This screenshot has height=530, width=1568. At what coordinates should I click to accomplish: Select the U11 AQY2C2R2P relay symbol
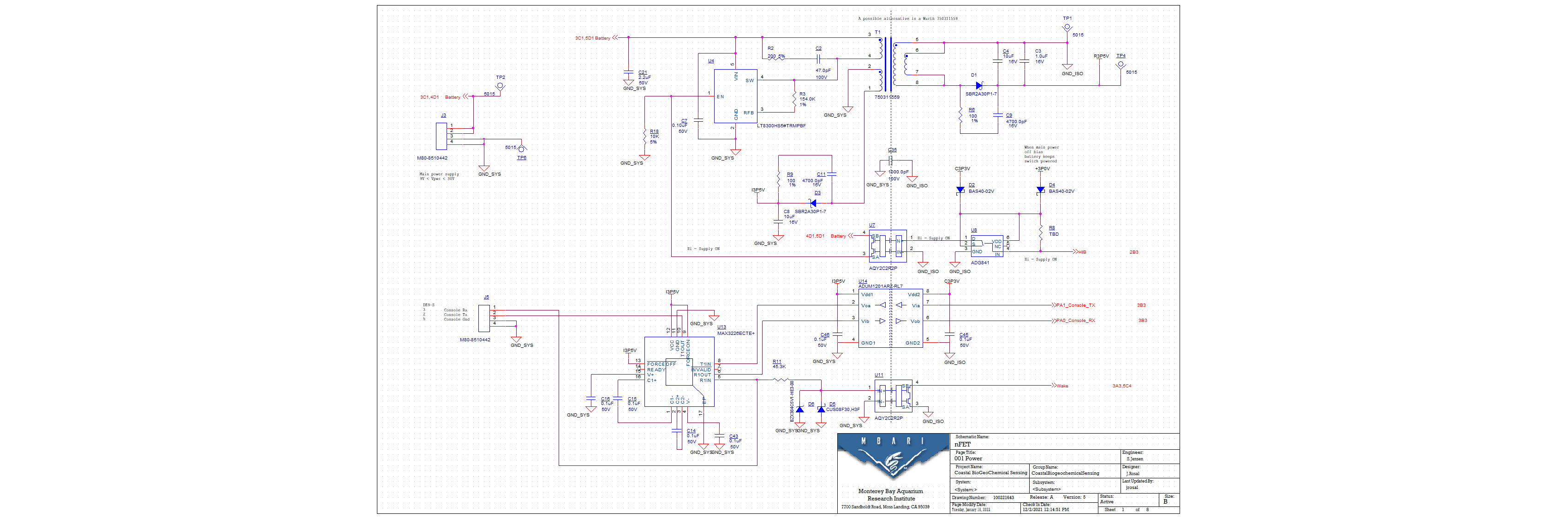893,396
